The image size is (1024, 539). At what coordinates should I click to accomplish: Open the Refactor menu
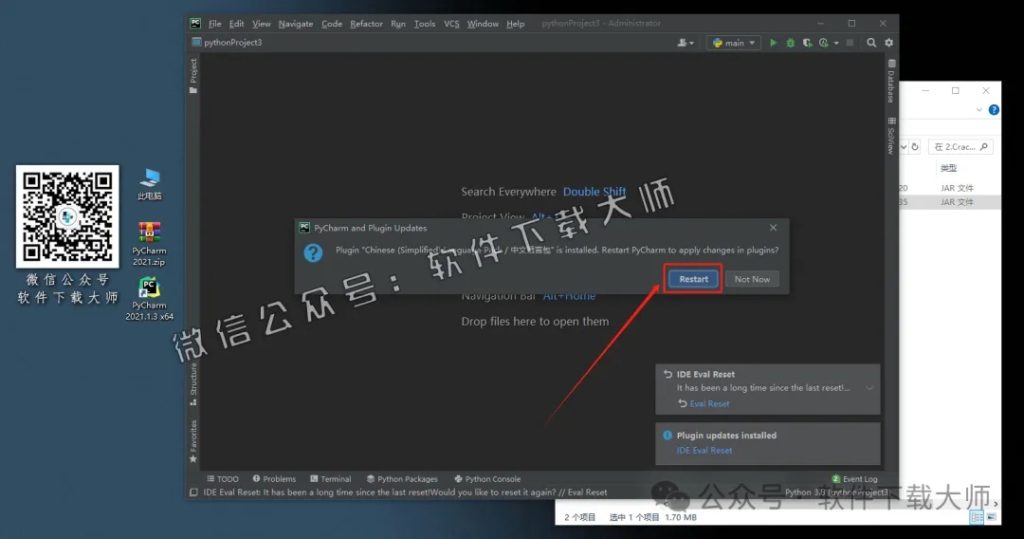click(366, 24)
